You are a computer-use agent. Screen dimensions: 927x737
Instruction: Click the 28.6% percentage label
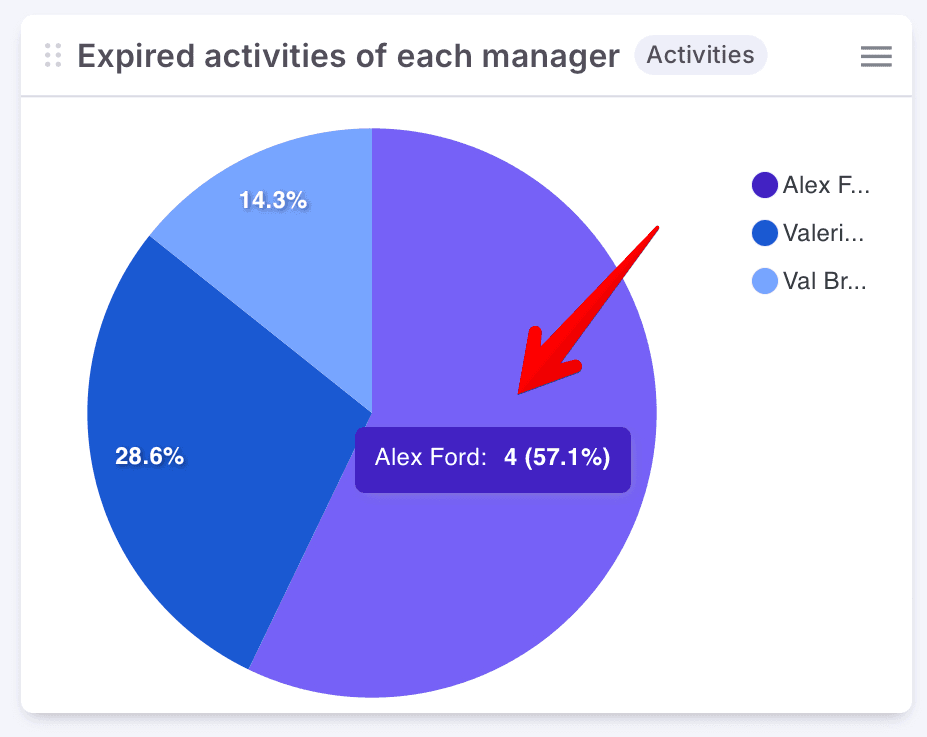point(149,457)
